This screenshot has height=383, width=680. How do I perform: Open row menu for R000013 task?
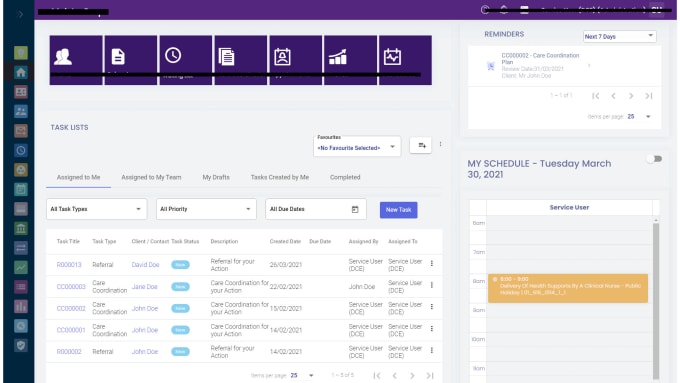tap(432, 263)
